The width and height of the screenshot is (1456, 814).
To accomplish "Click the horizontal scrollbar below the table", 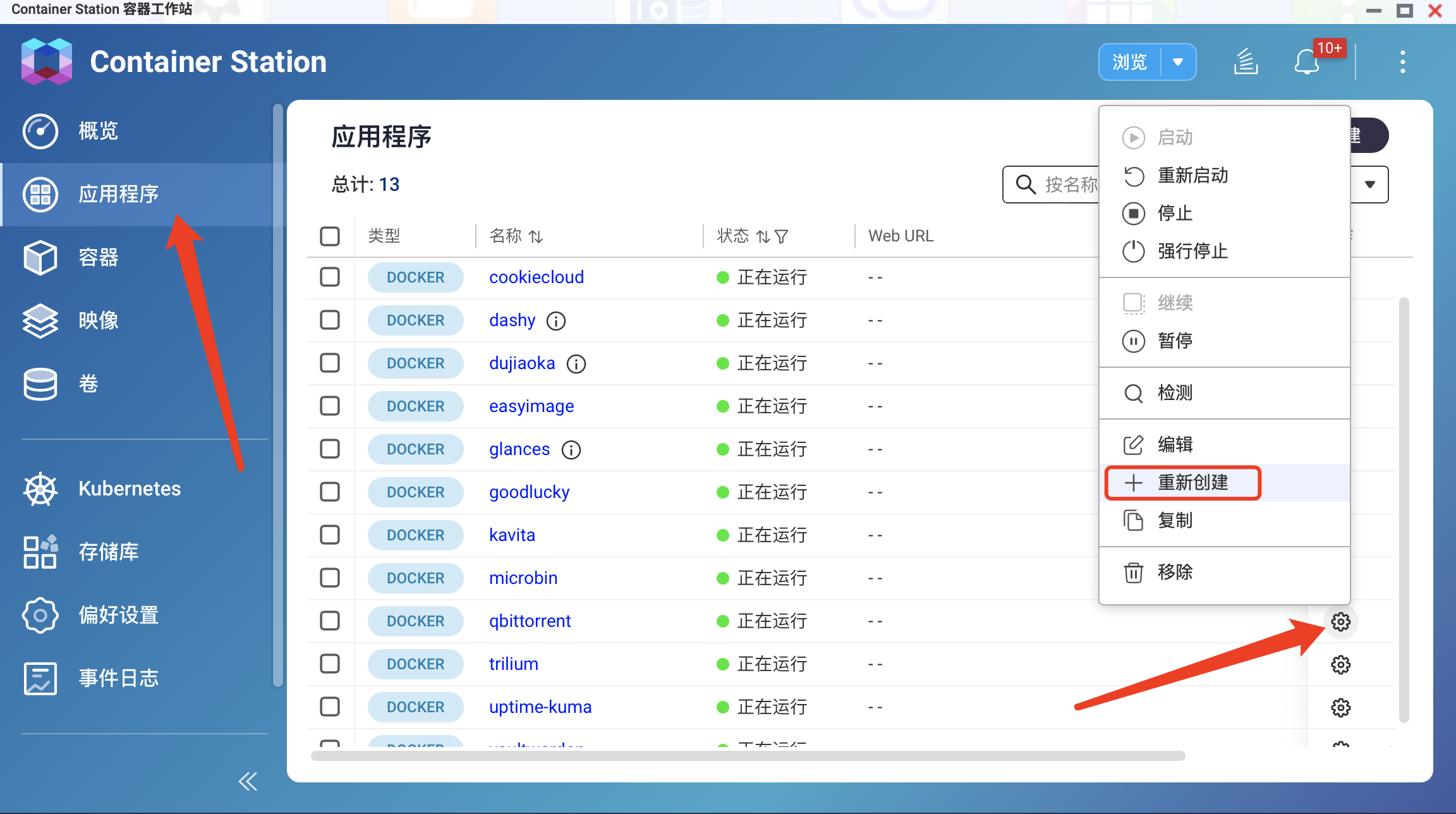I will [x=748, y=756].
